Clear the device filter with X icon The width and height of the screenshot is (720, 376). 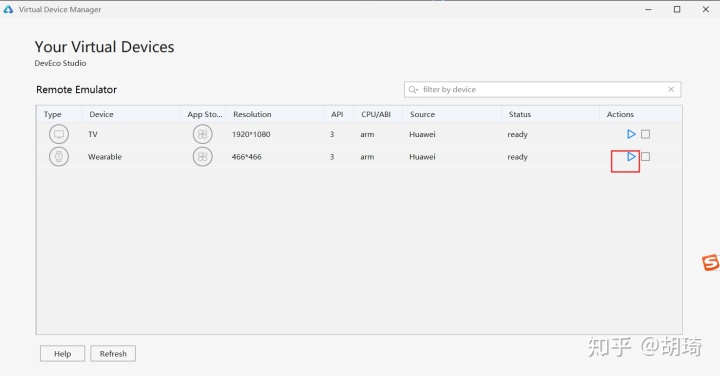671,89
